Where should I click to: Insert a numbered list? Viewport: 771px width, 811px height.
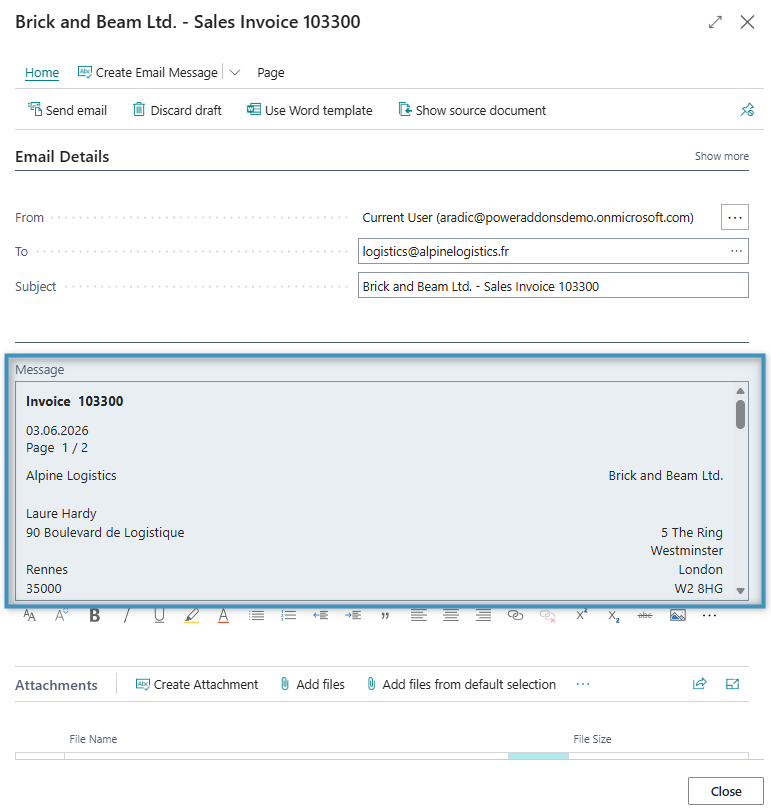point(289,615)
